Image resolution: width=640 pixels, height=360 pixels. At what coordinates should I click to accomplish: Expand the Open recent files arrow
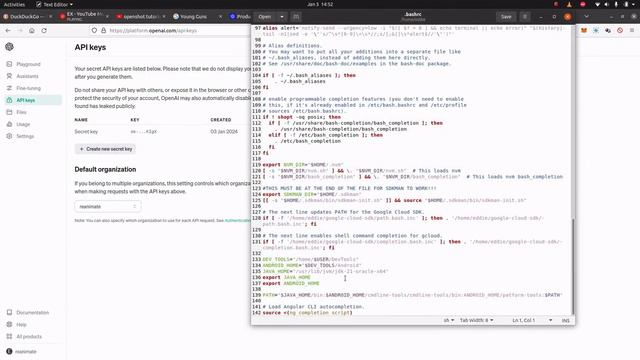(282, 17)
